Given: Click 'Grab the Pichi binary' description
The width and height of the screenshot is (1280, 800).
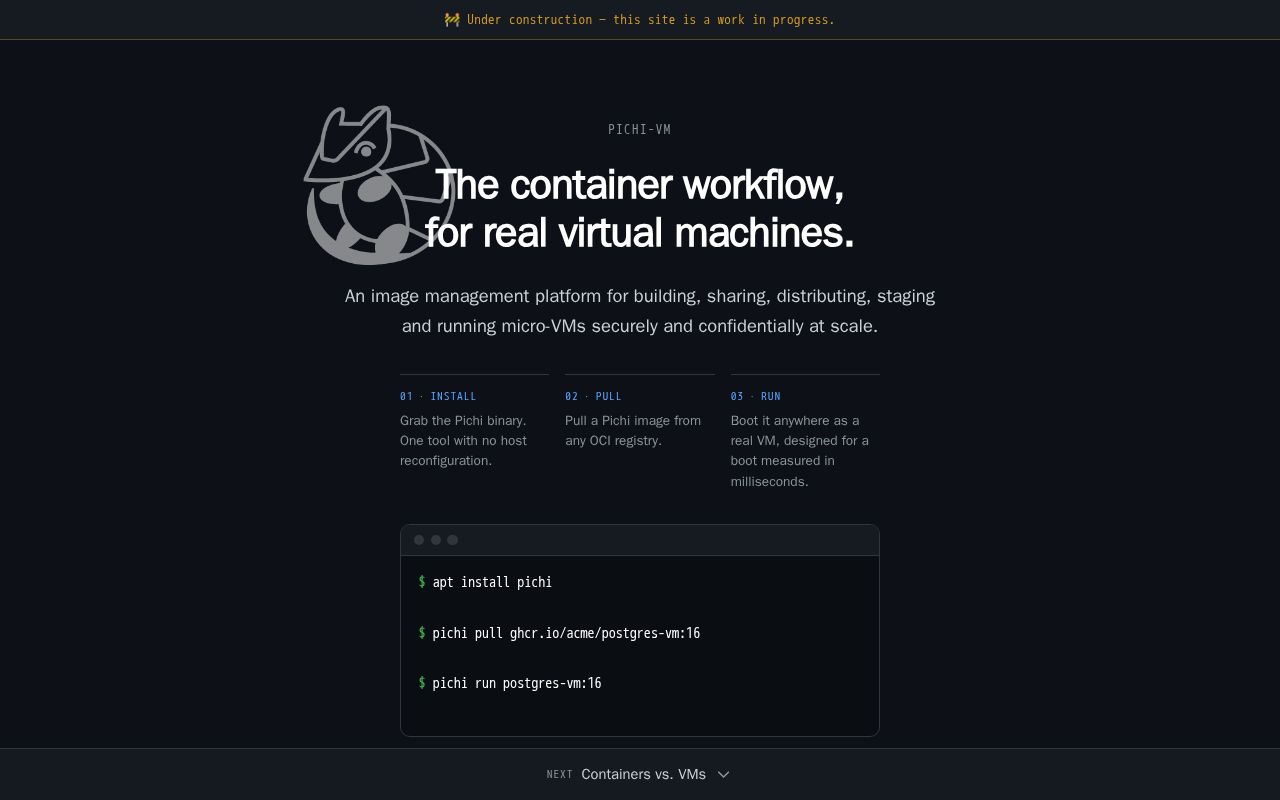Looking at the screenshot, I should [x=463, y=441].
